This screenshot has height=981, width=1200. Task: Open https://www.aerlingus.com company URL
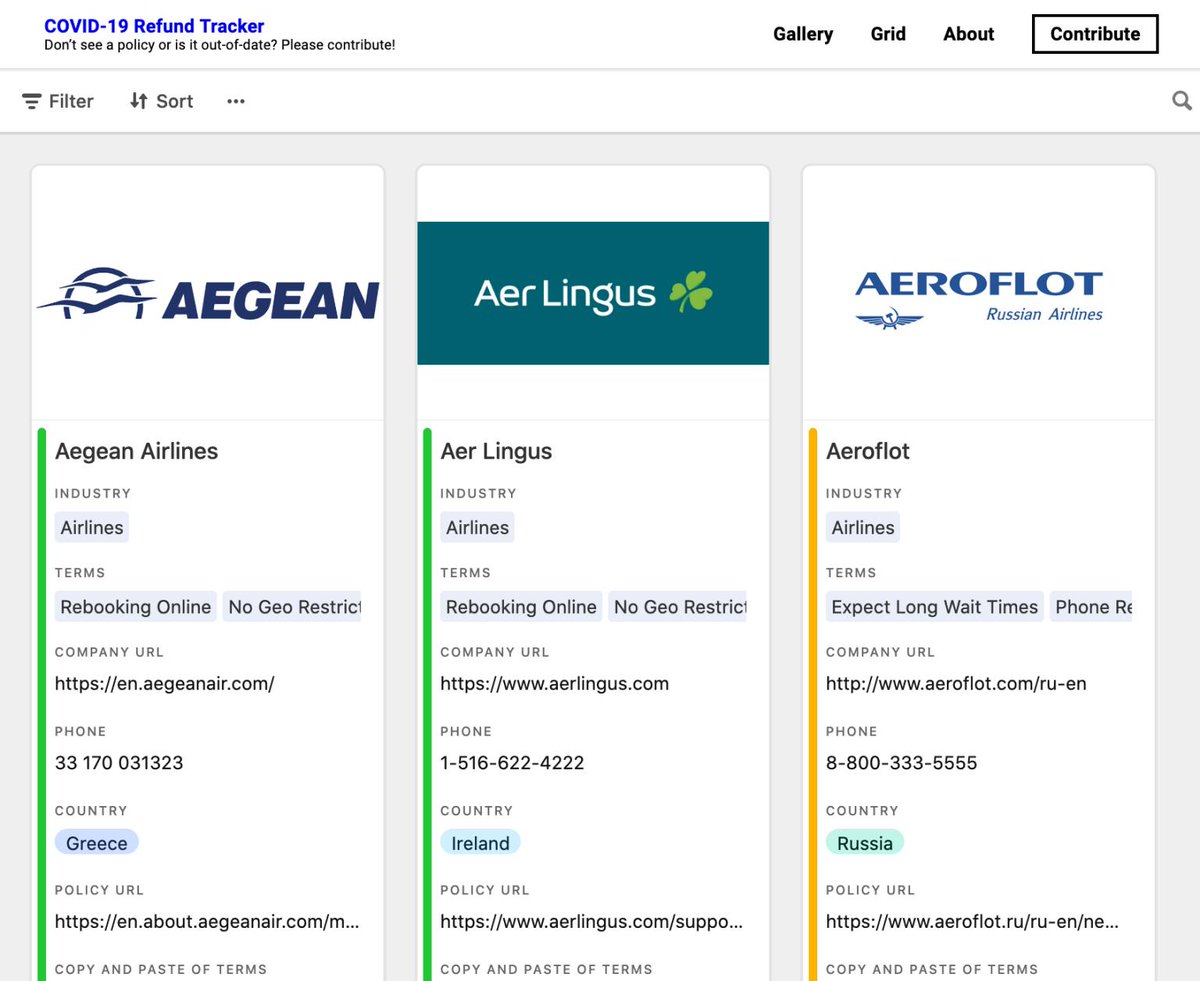[x=555, y=684]
